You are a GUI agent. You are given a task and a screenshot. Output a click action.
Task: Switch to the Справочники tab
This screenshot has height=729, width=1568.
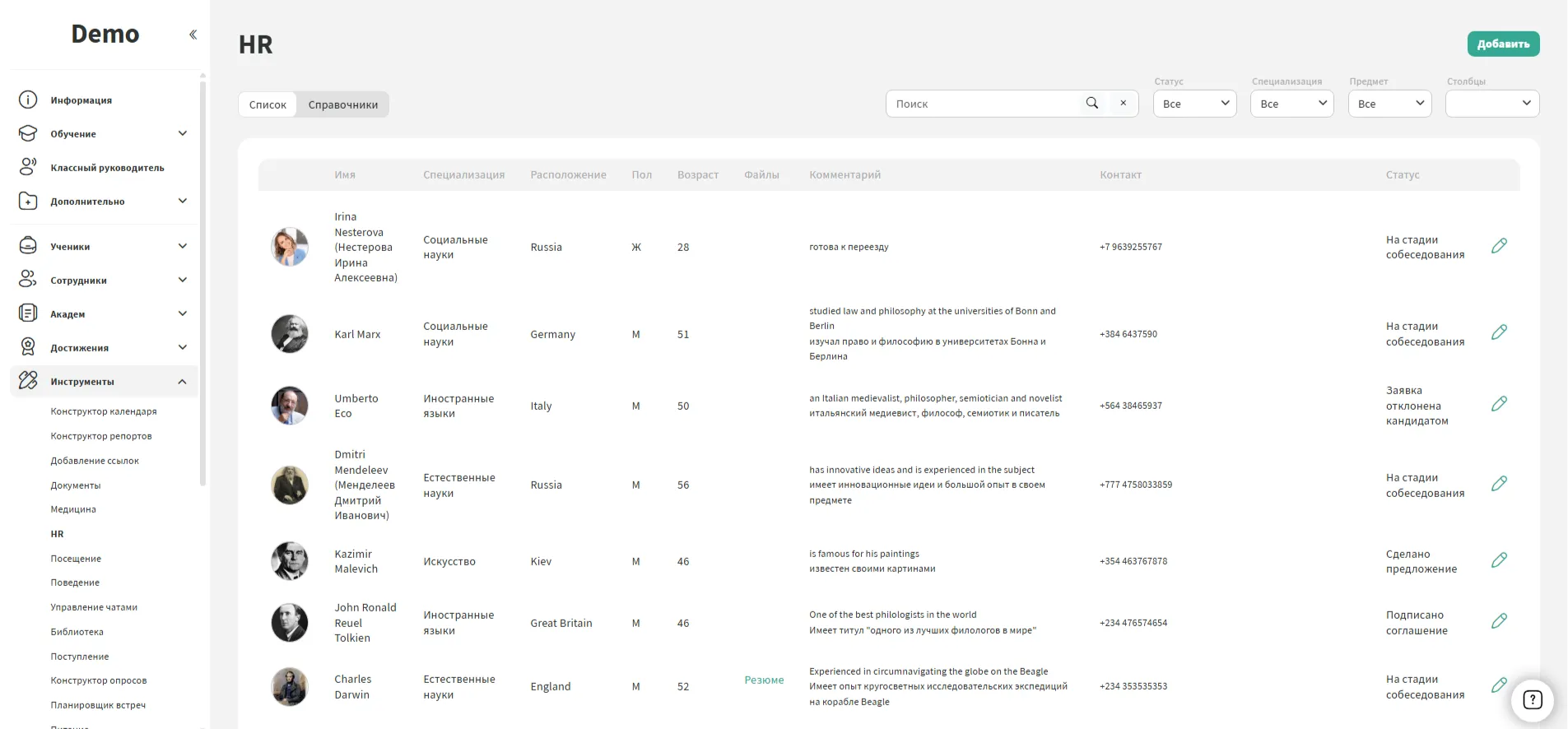coord(343,104)
